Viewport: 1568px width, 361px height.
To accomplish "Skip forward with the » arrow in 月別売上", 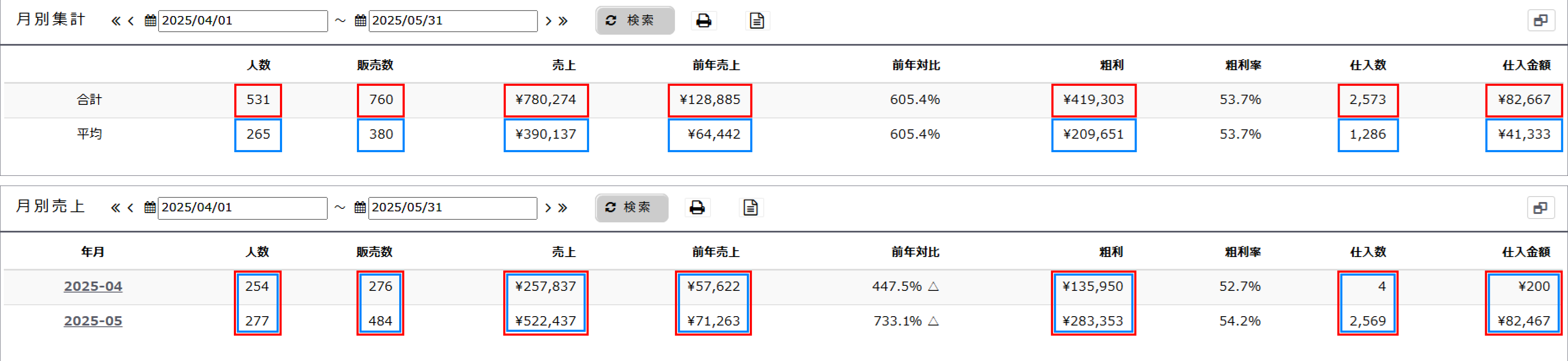I will pyautogui.click(x=563, y=208).
